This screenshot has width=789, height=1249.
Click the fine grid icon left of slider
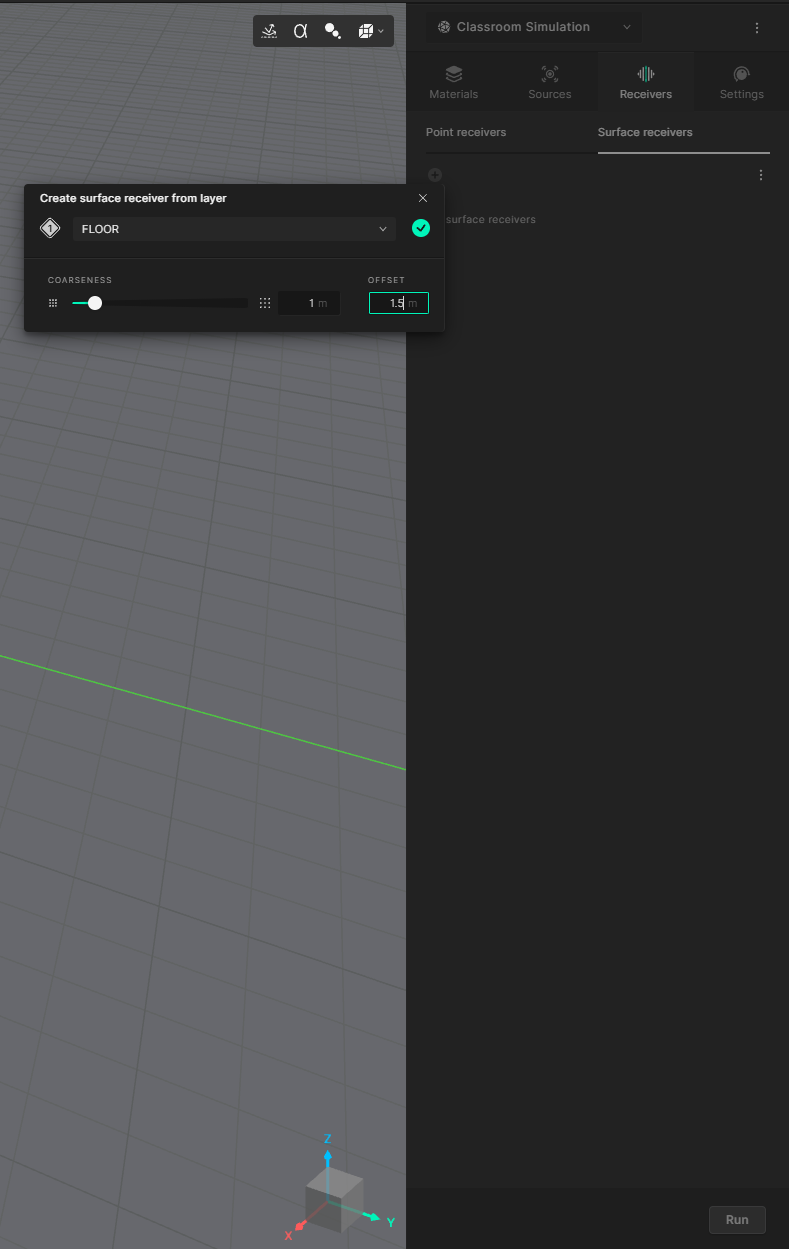click(53, 303)
